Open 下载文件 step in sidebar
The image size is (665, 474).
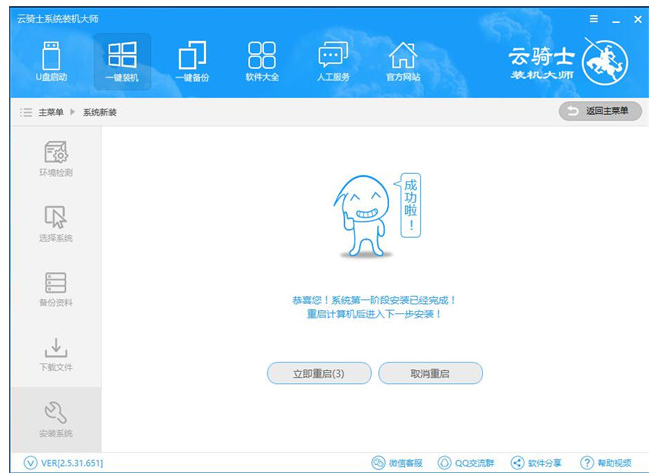[56, 354]
